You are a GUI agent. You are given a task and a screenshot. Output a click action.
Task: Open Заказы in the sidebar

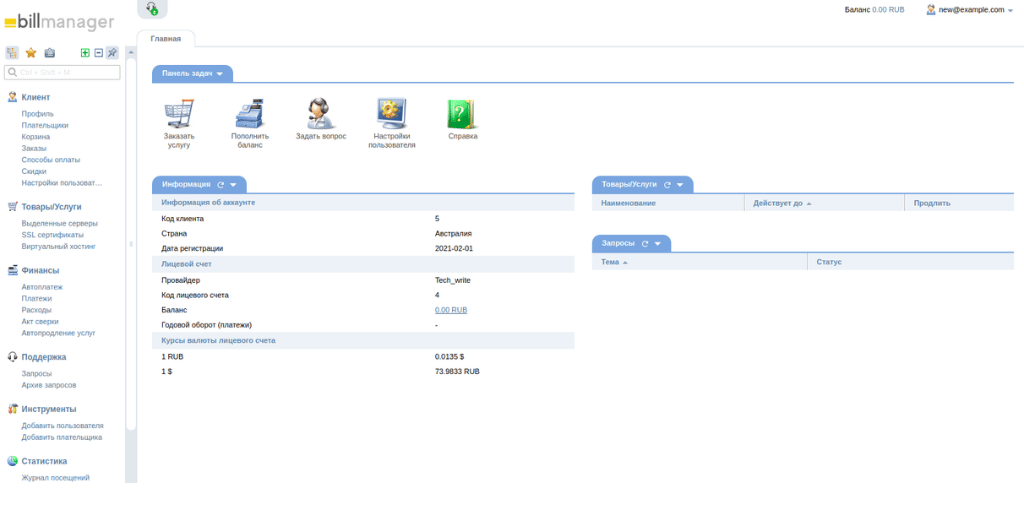(x=34, y=148)
